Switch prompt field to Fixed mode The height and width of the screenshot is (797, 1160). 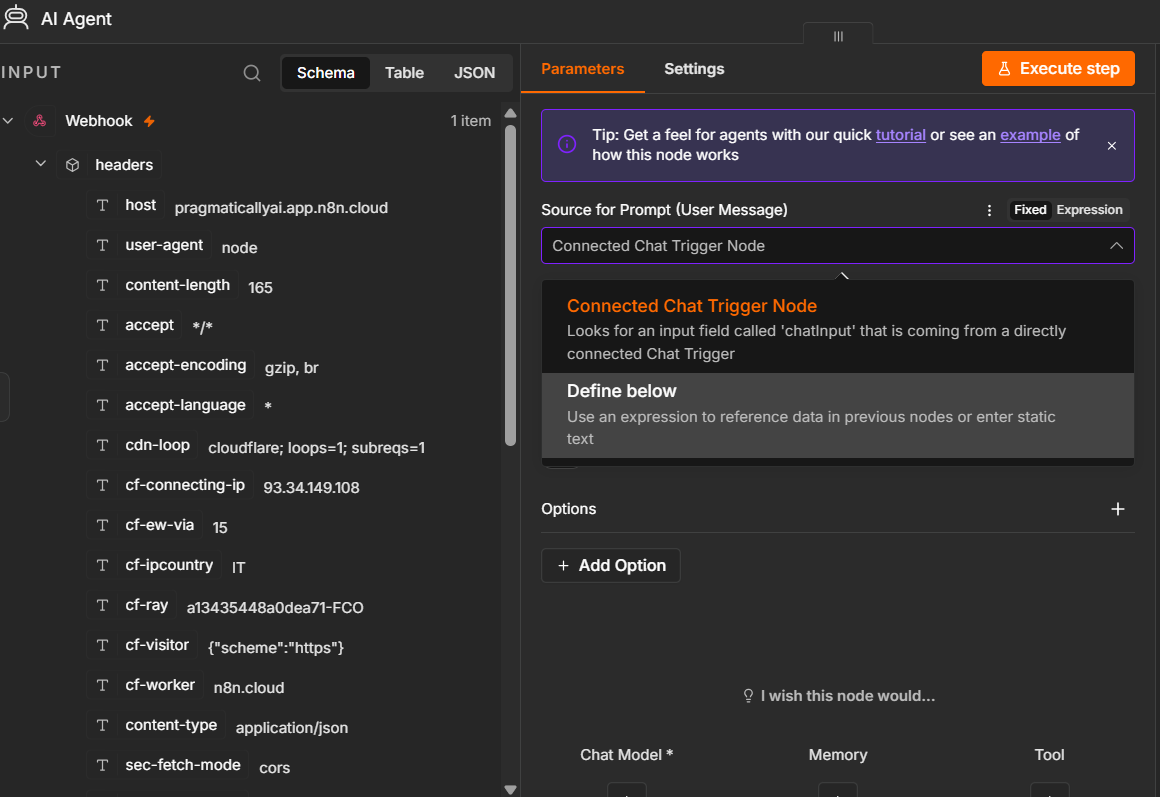[1030, 210]
